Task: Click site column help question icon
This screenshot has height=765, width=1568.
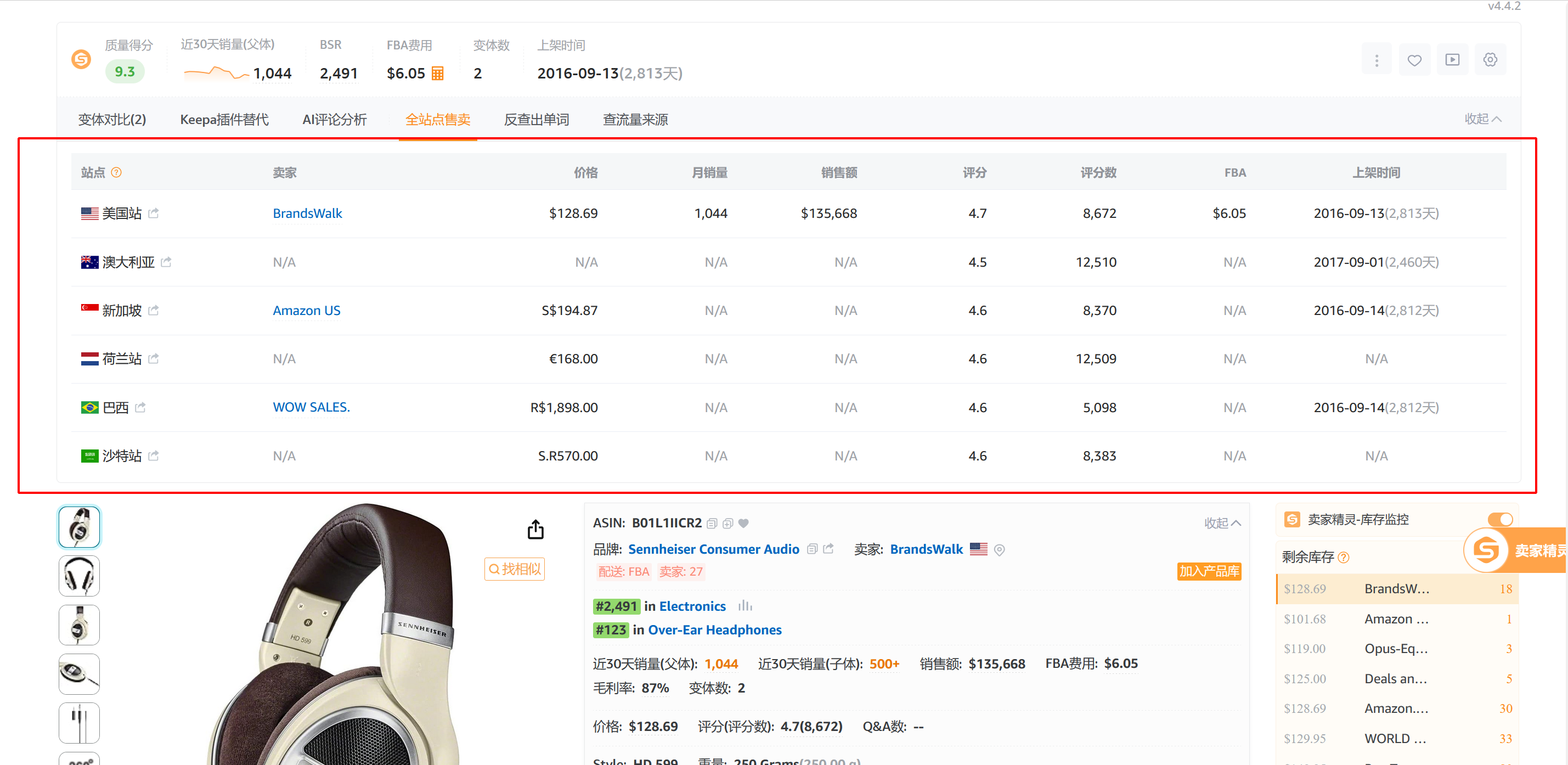Action: pos(116,173)
